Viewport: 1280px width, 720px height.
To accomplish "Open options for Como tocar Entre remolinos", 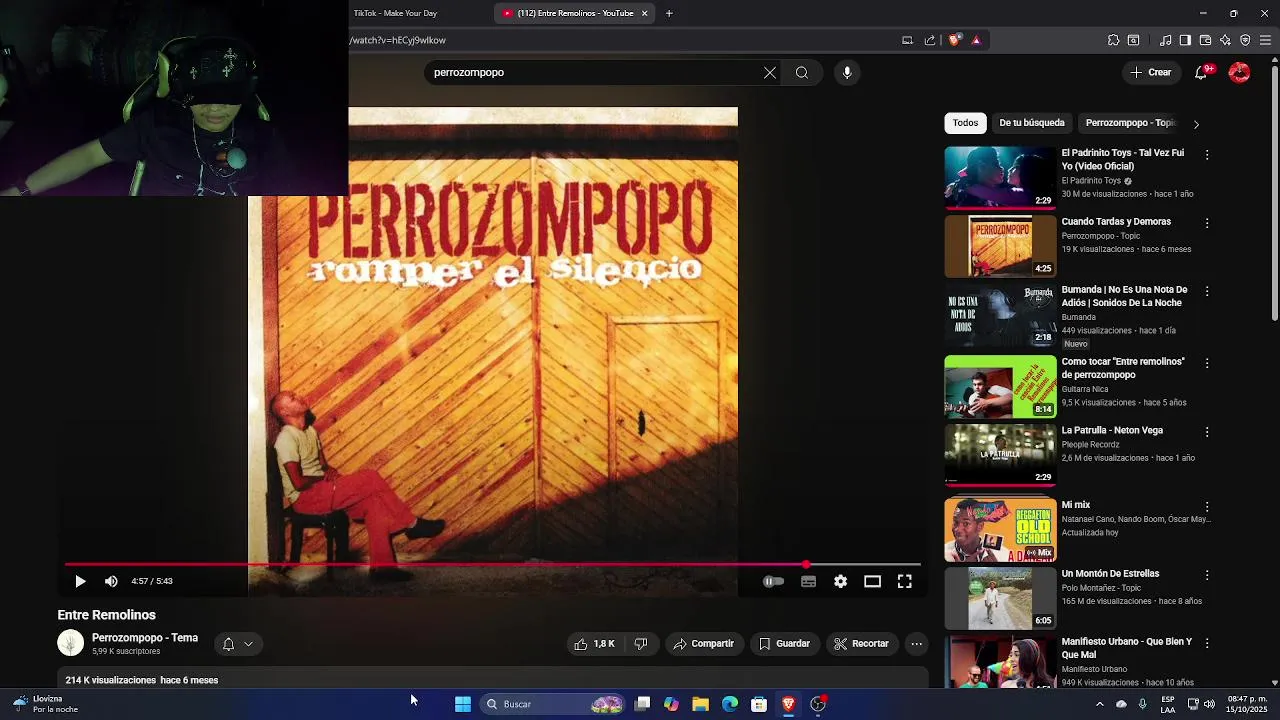I will coord(1207,363).
